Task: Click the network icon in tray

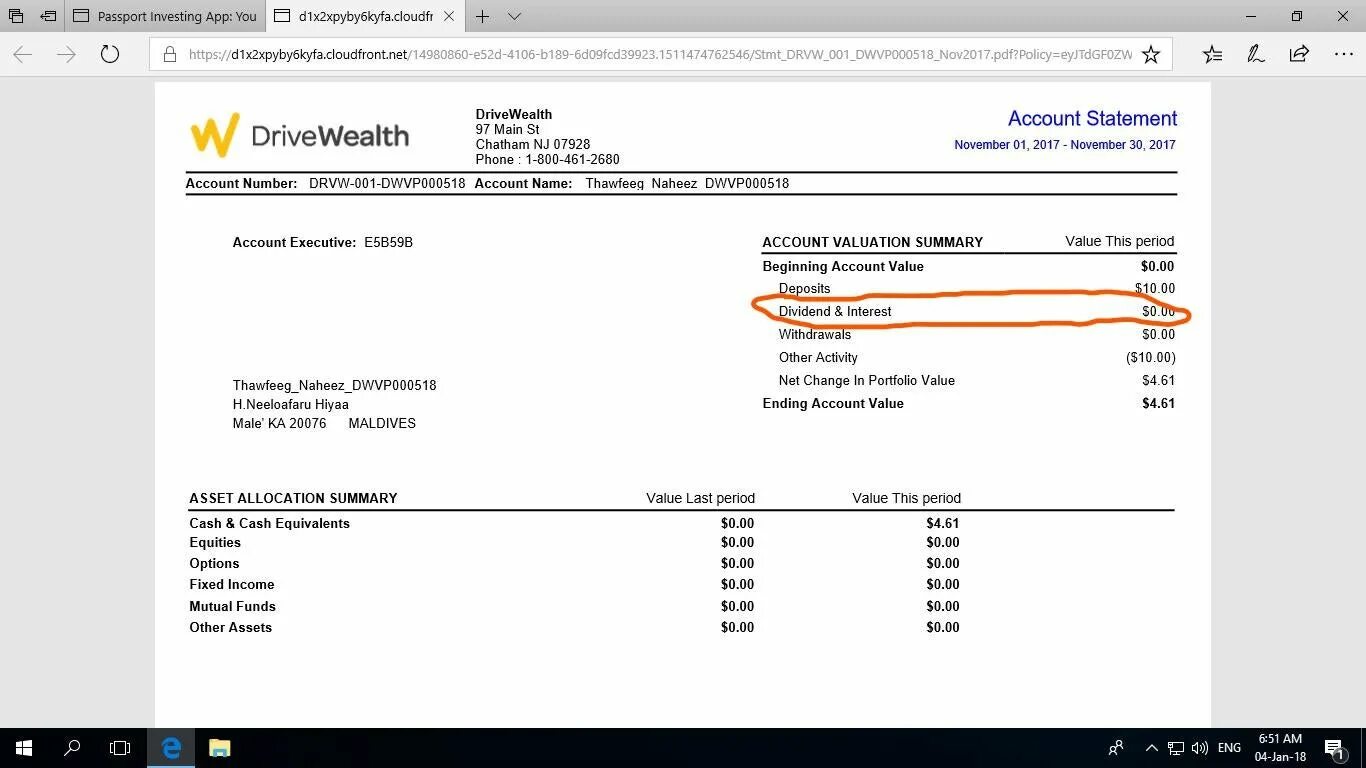Action: point(1176,748)
